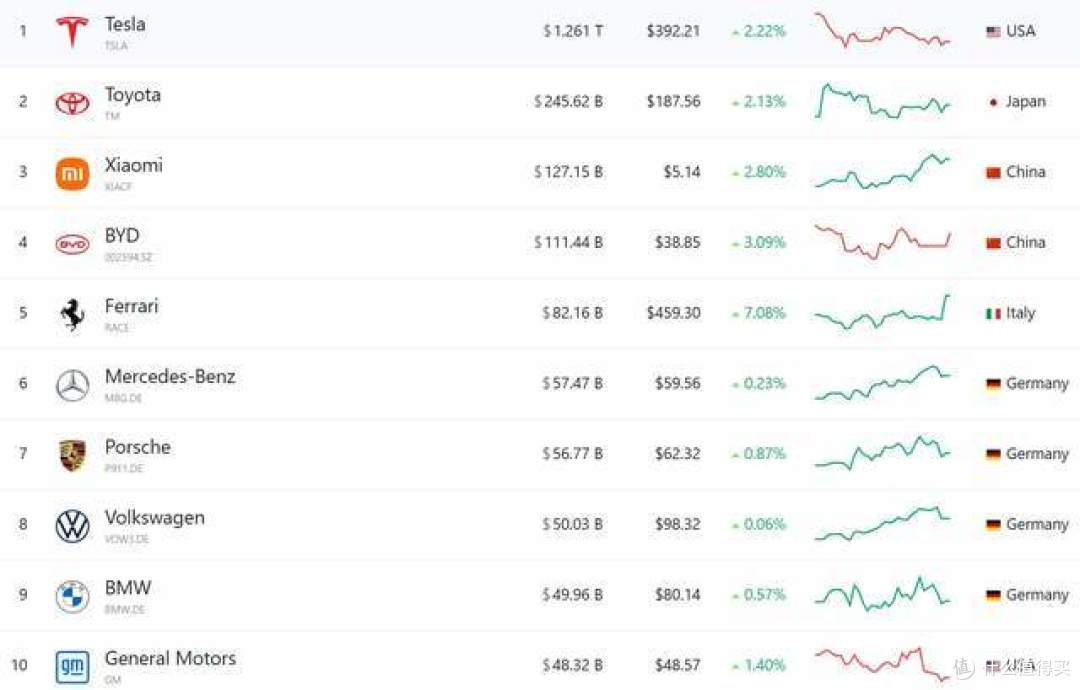Open the Ferrari company link
The width and height of the screenshot is (1080, 690).
(x=132, y=306)
